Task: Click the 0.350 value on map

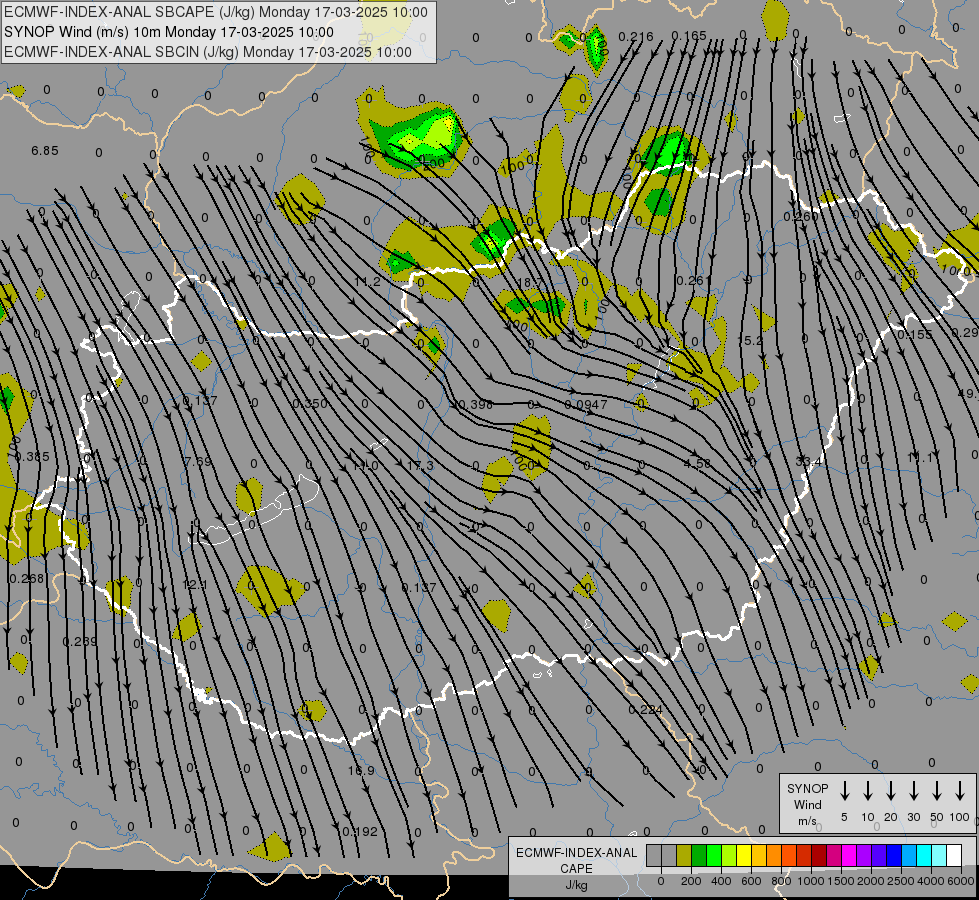Action: [x=310, y=403]
